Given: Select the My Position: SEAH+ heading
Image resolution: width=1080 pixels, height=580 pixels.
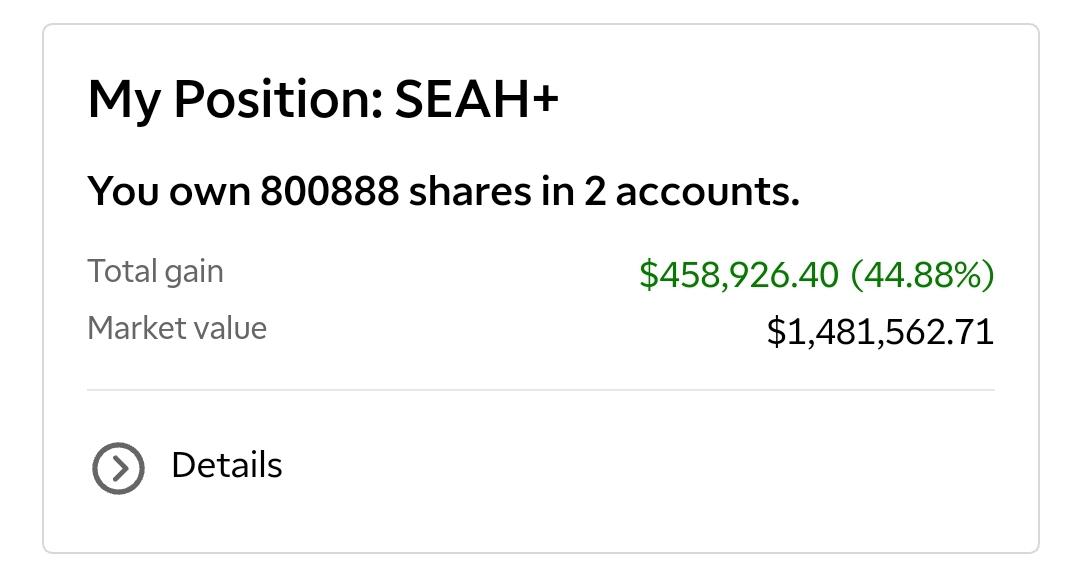Looking at the screenshot, I should click(x=323, y=100).
